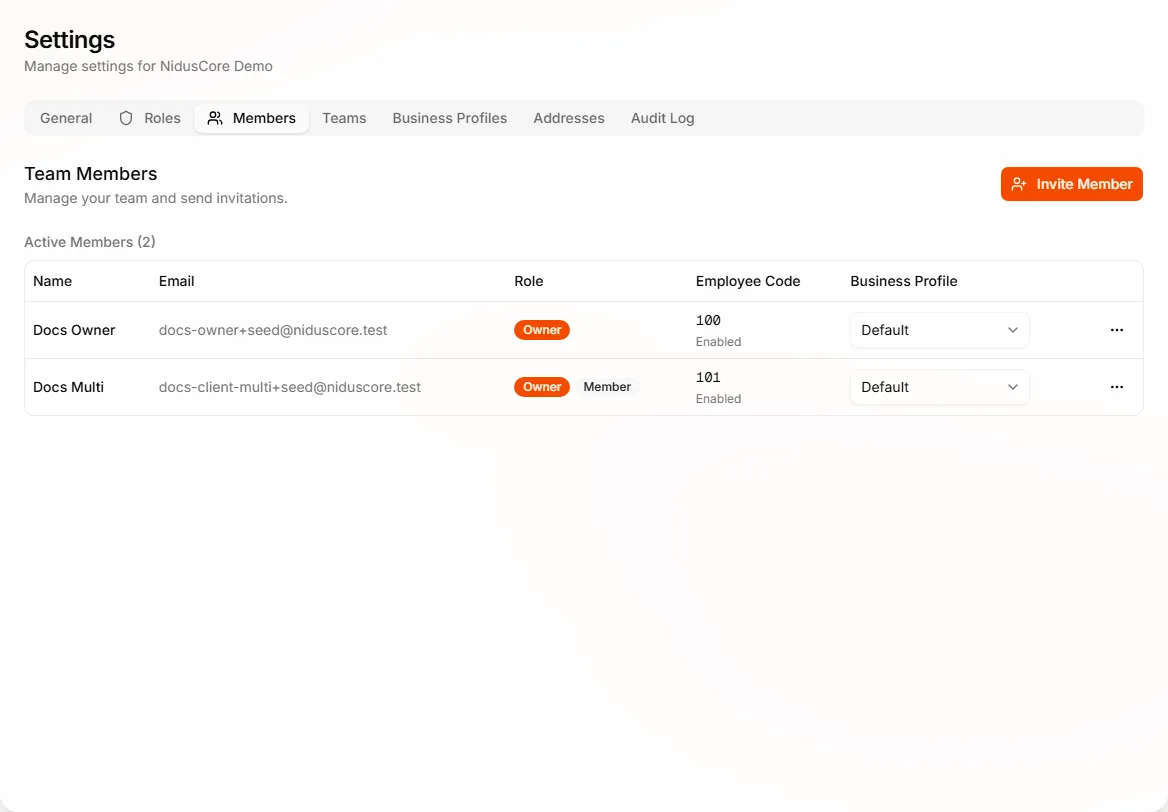Click the Business Profile column header

(x=904, y=282)
